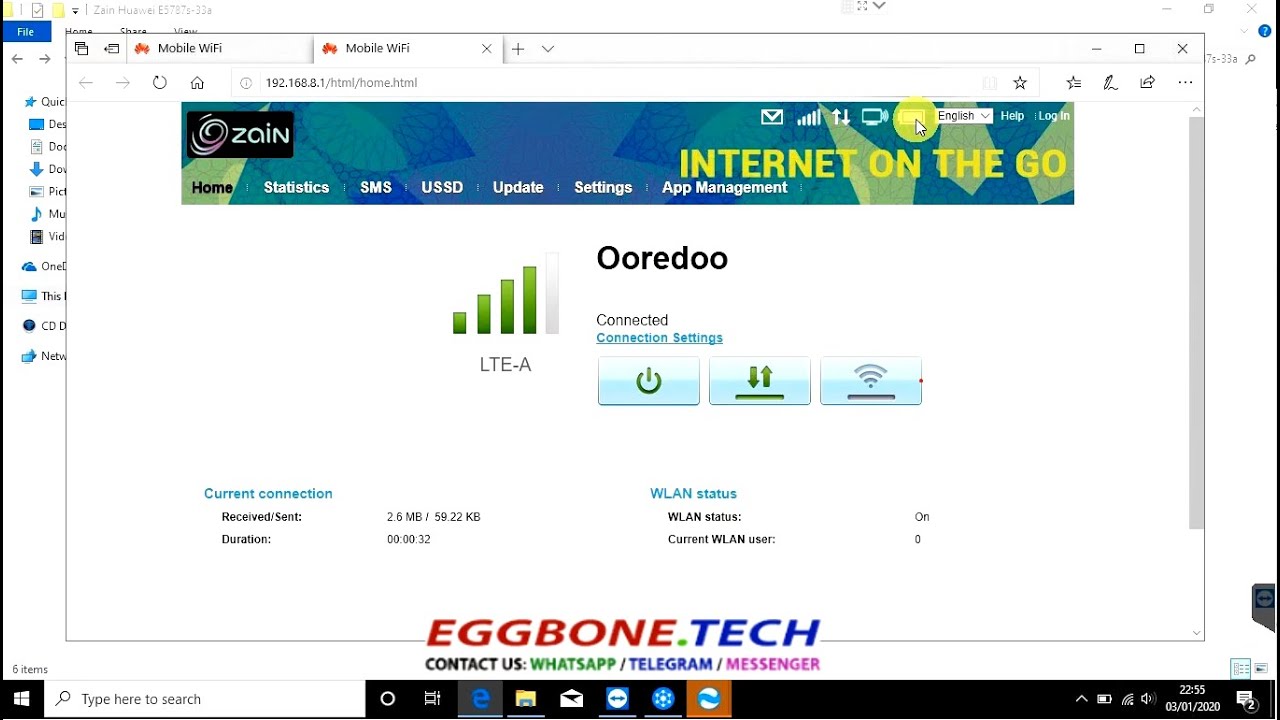
Task: Go to browser home page icon
Action: [197, 83]
